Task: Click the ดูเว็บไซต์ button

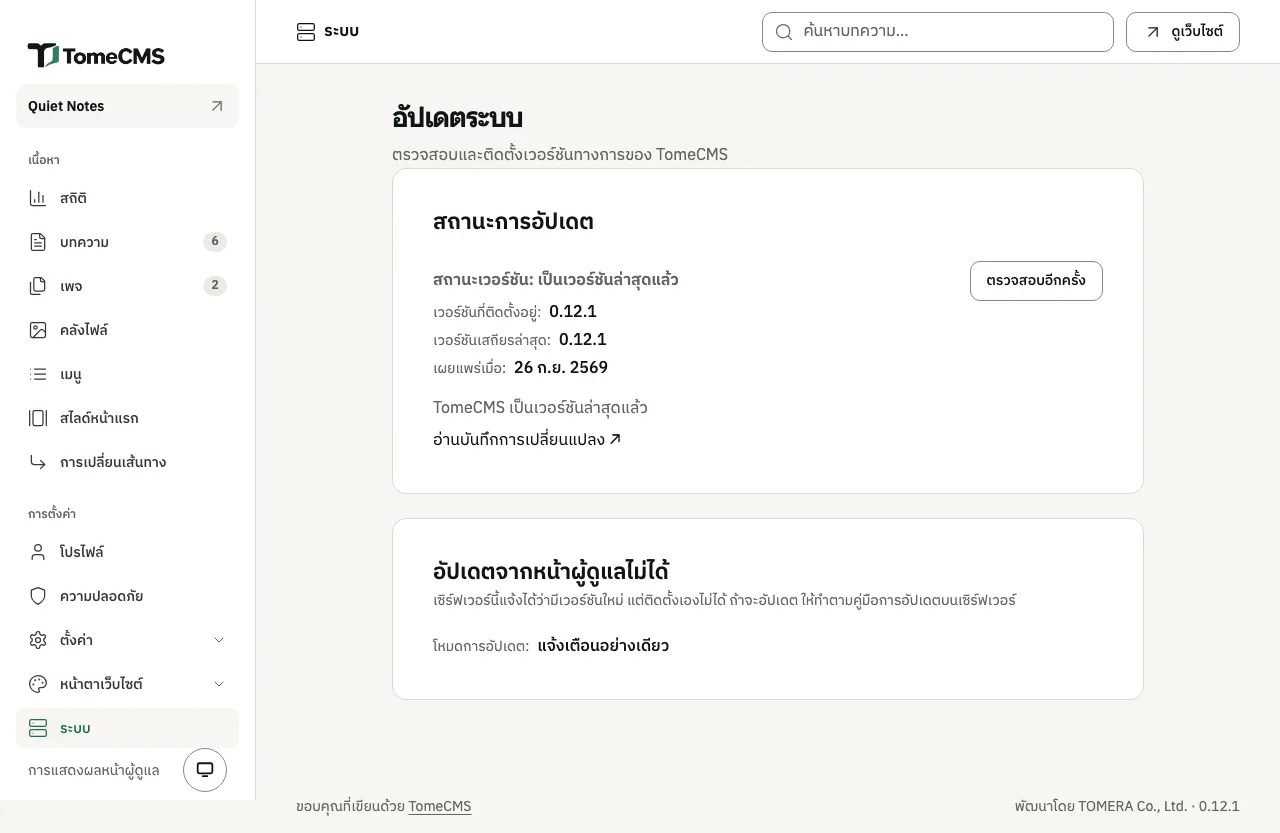Action: (1183, 32)
